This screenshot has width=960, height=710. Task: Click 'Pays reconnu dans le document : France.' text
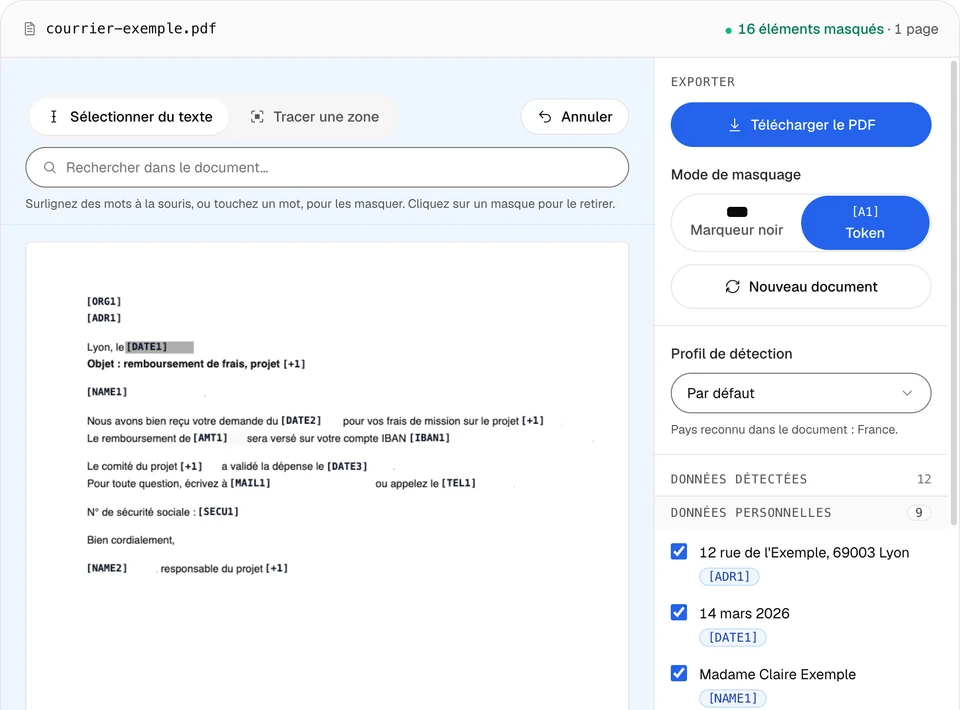tap(784, 430)
